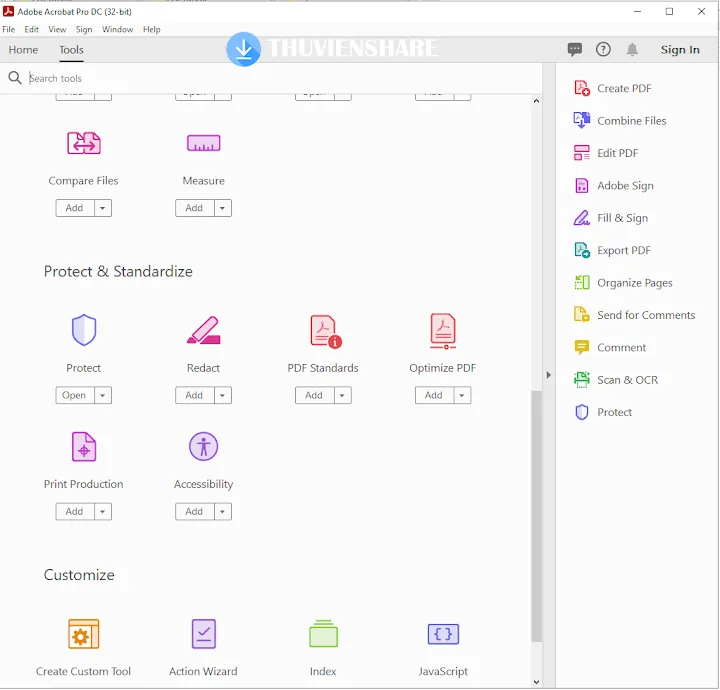Expand Measure Add dropdown arrow
720x690 pixels.
pyautogui.click(x=223, y=208)
